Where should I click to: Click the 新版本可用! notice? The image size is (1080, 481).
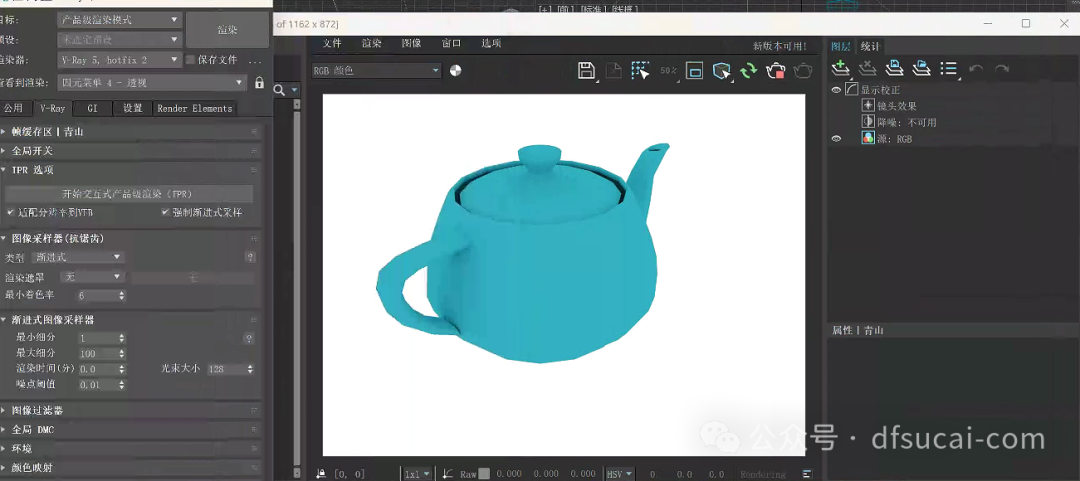coord(780,46)
